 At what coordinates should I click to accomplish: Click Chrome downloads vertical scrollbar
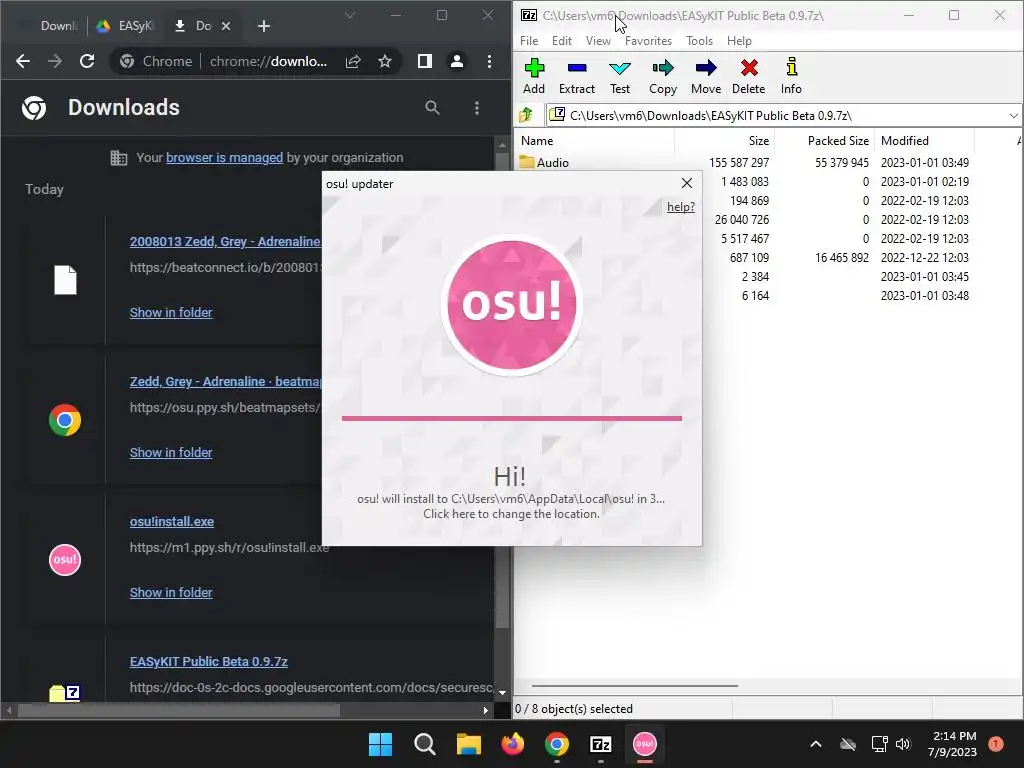pos(502,392)
